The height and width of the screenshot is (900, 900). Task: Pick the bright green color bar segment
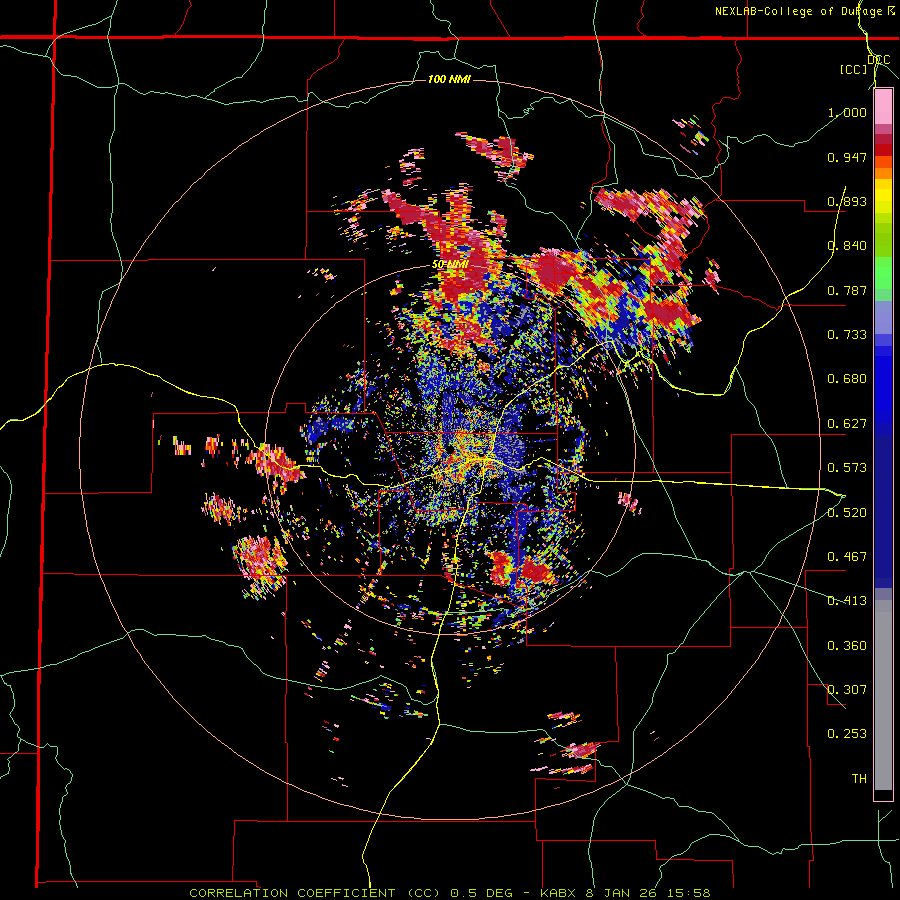(883, 273)
